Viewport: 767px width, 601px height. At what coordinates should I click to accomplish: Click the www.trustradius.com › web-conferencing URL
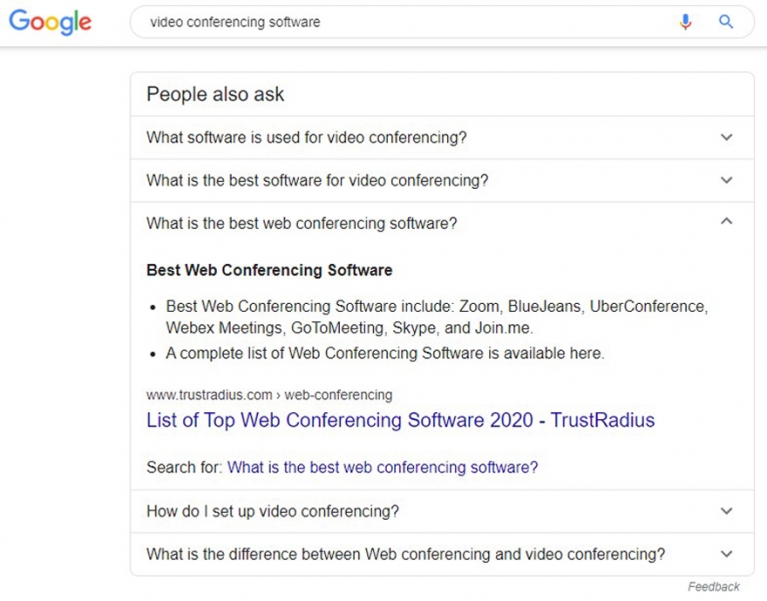click(269, 395)
